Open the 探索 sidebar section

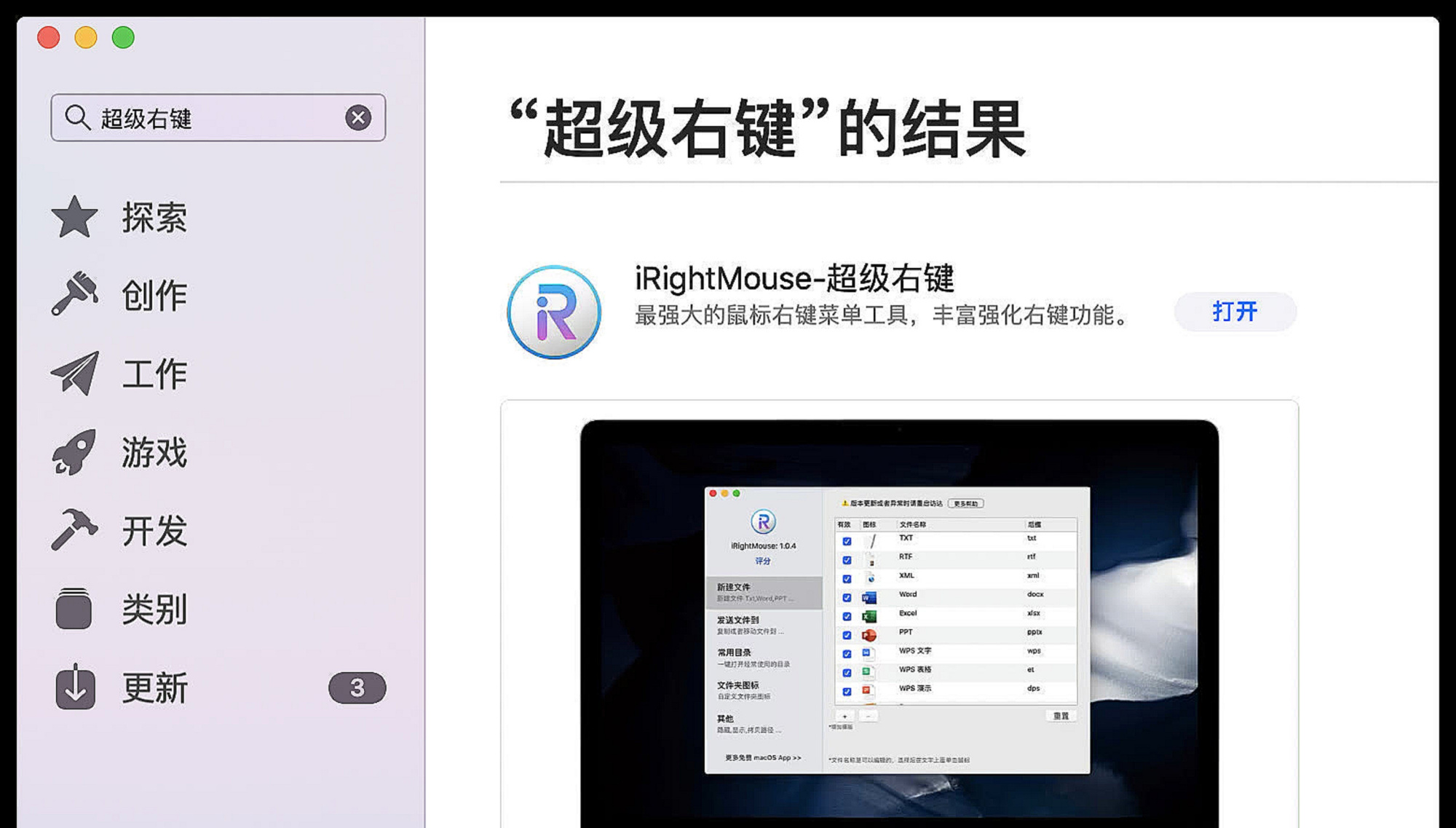(x=154, y=217)
